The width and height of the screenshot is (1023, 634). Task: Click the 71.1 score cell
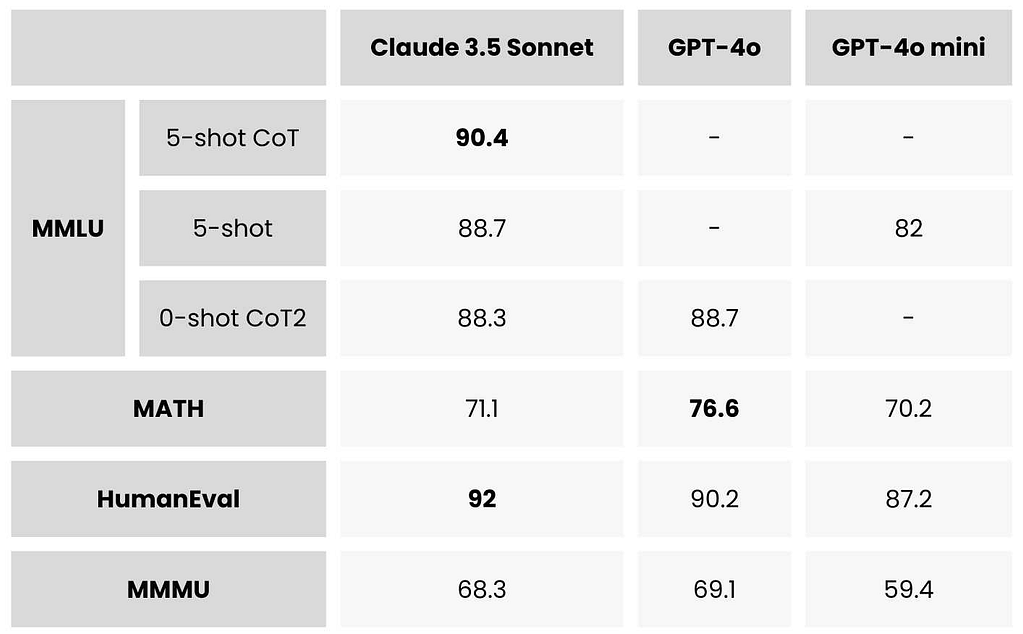pyautogui.click(x=481, y=408)
